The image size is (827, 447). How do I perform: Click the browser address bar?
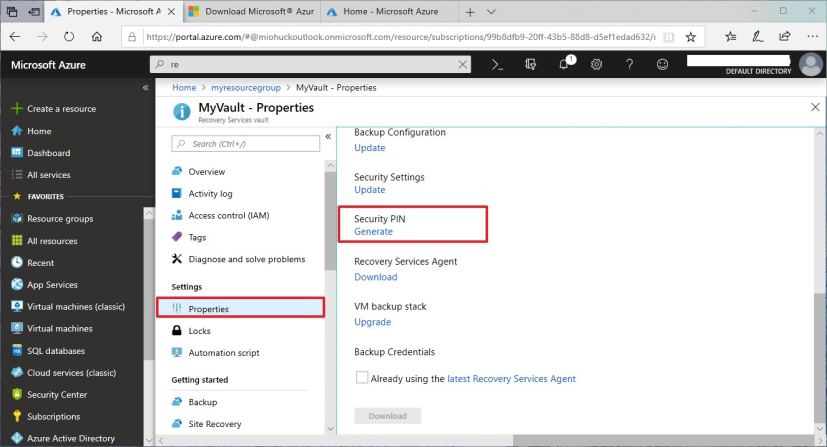tap(400, 37)
